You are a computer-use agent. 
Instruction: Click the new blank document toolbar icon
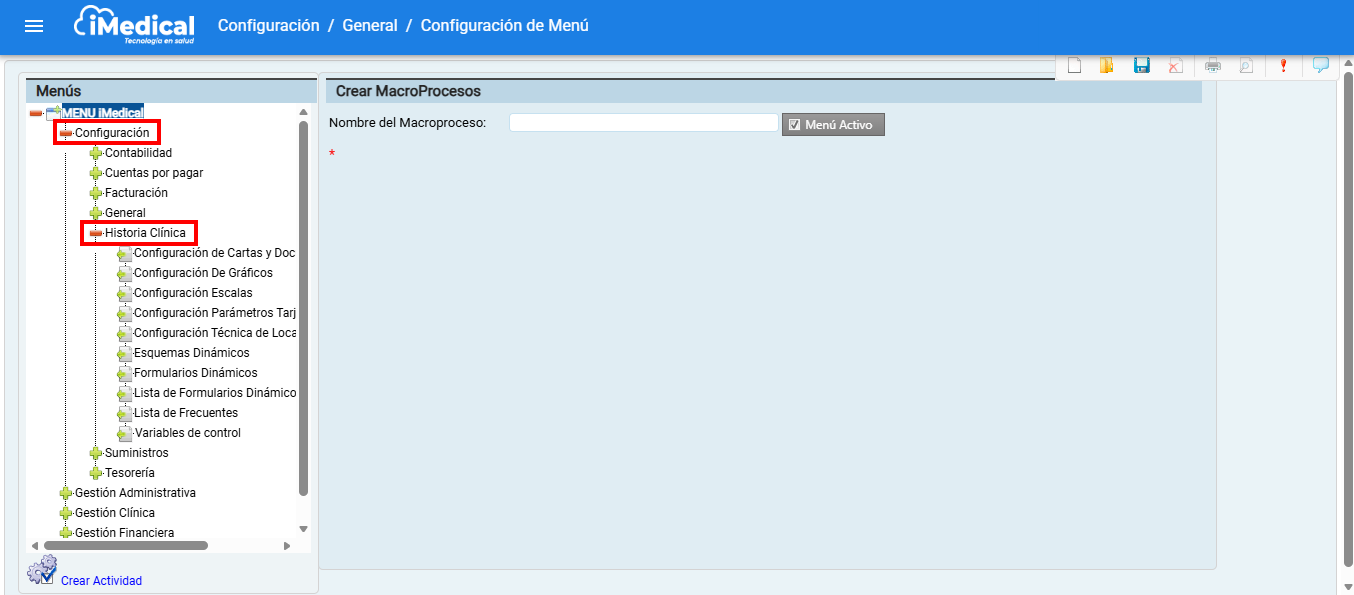pos(1075,66)
